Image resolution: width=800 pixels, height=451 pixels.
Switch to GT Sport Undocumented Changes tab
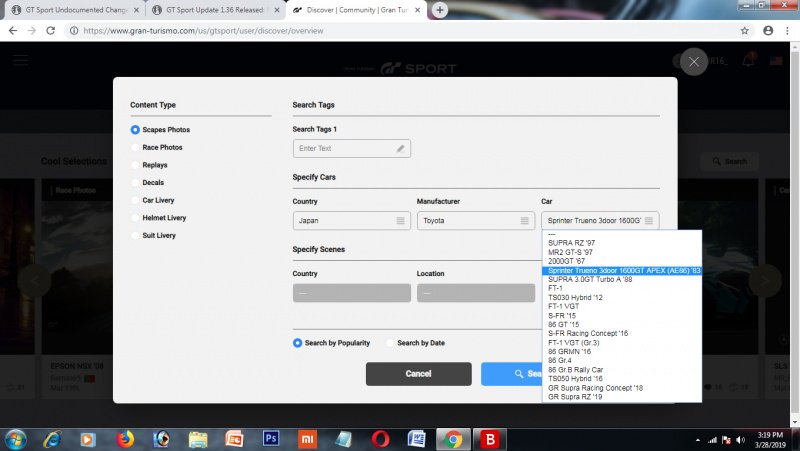tap(75, 10)
